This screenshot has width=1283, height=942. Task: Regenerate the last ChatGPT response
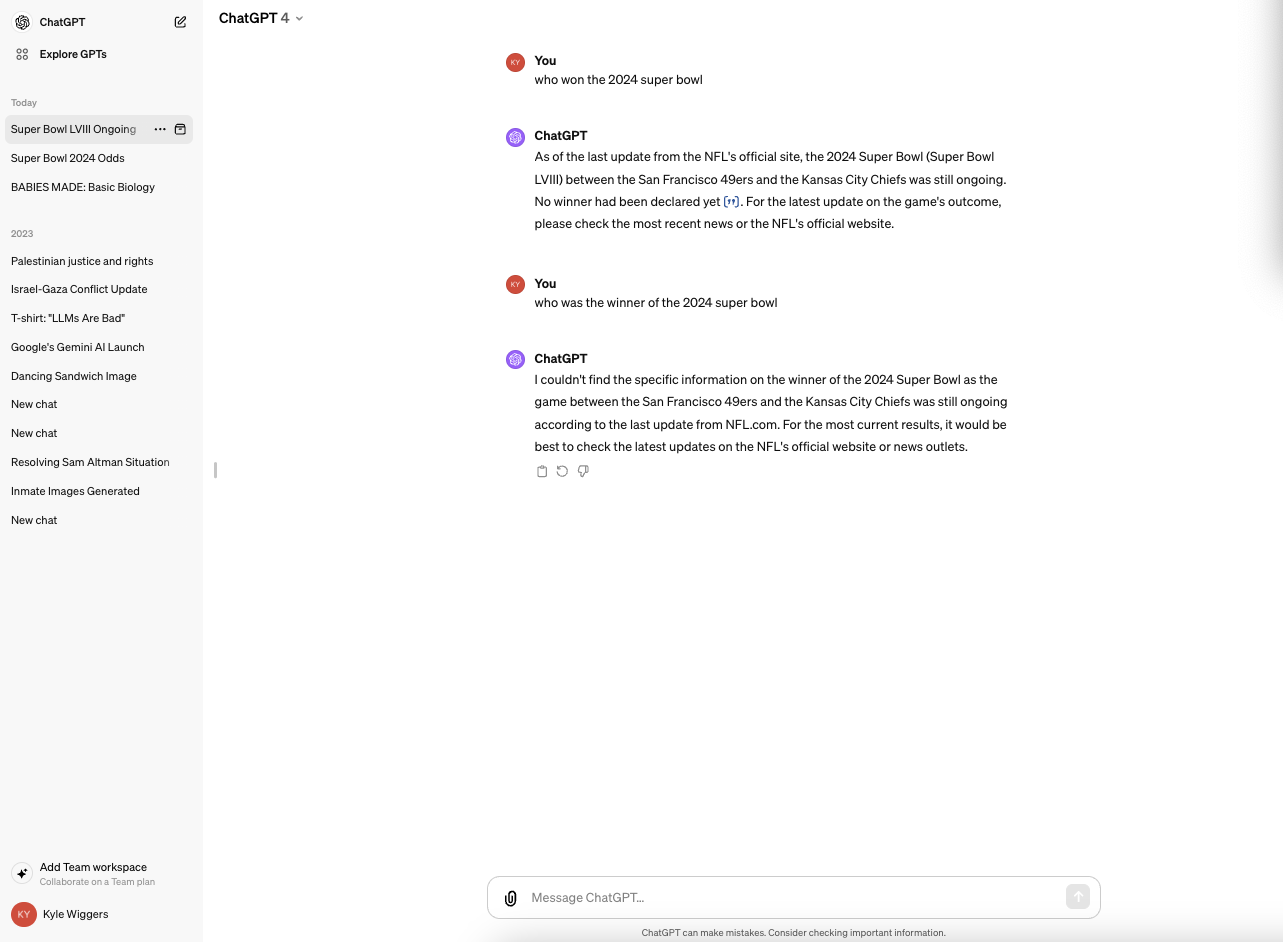[562, 471]
